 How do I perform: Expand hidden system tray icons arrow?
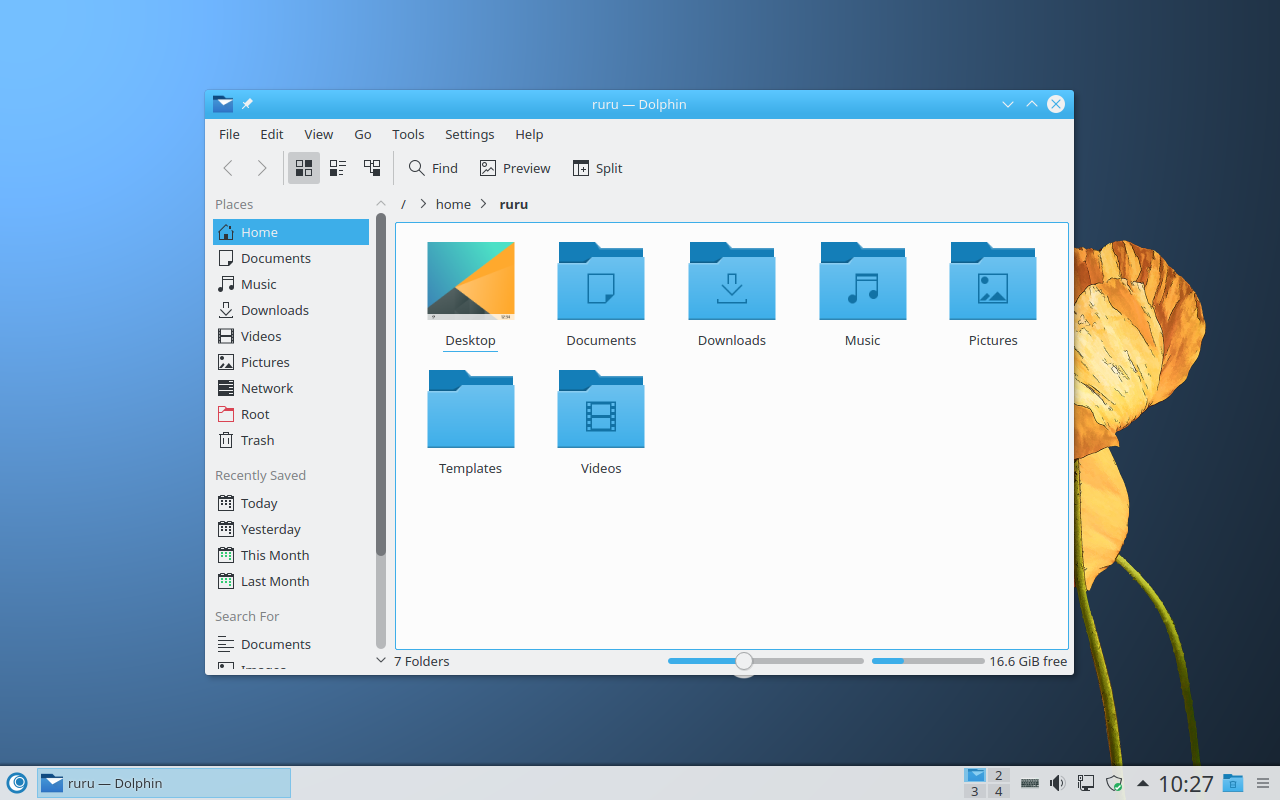pyautogui.click(x=1142, y=783)
